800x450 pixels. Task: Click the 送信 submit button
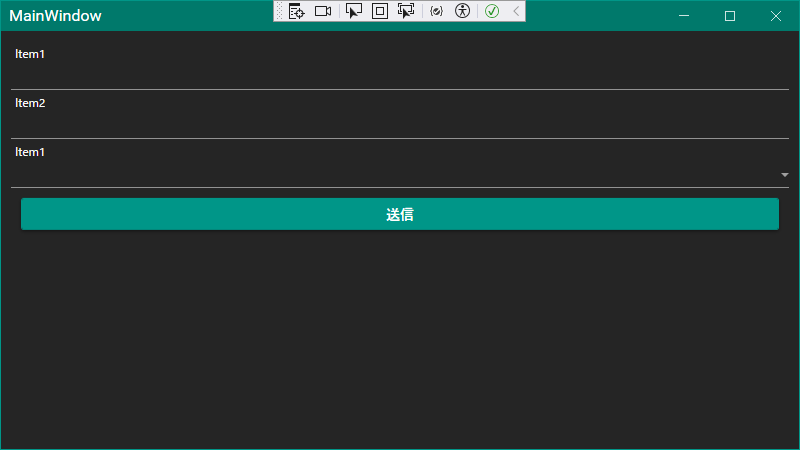[x=400, y=214]
